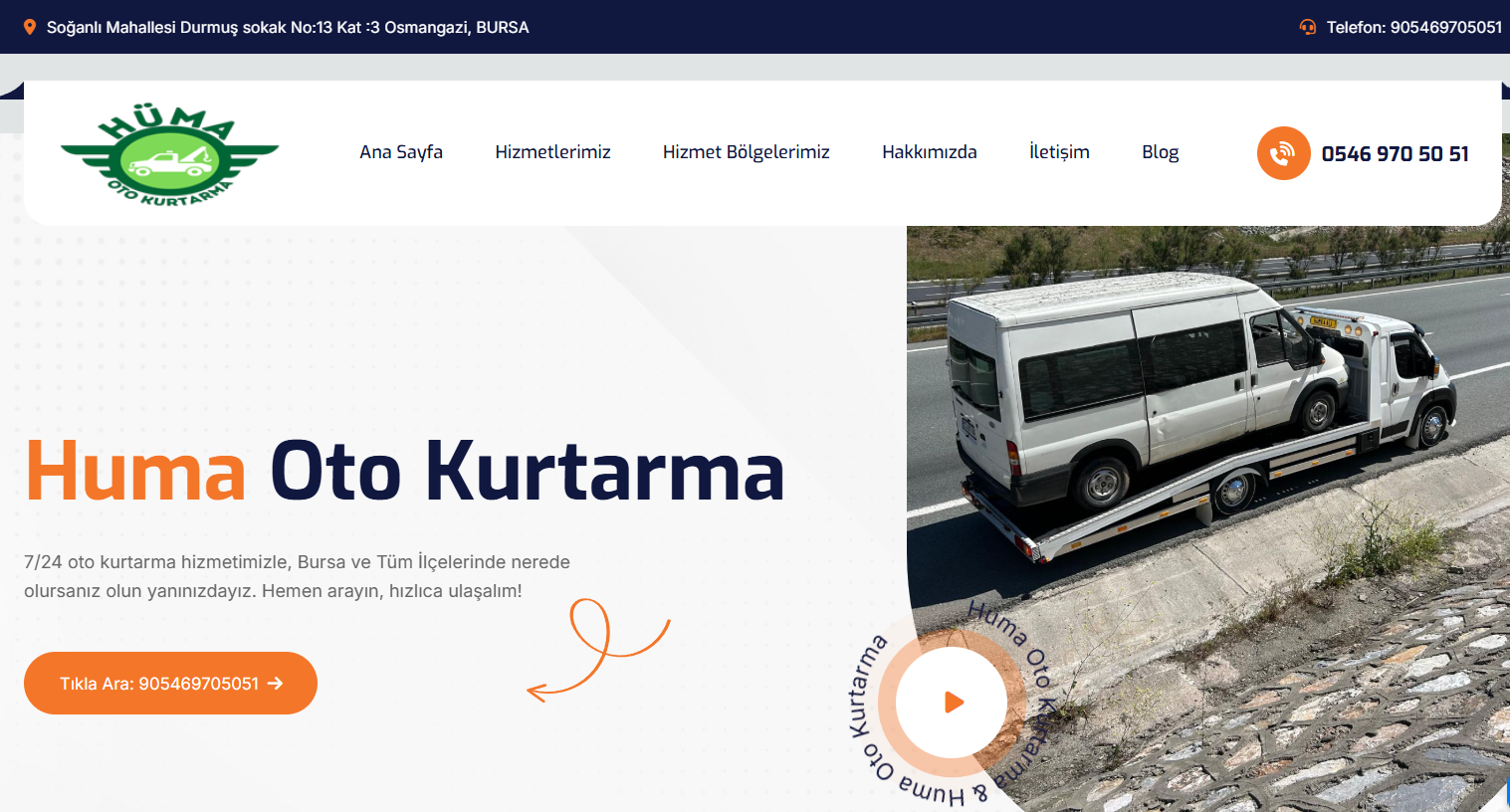Image resolution: width=1510 pixels, height=812 pixels.
Task: Click the orange location pin icon
Action: coord(30,27)
